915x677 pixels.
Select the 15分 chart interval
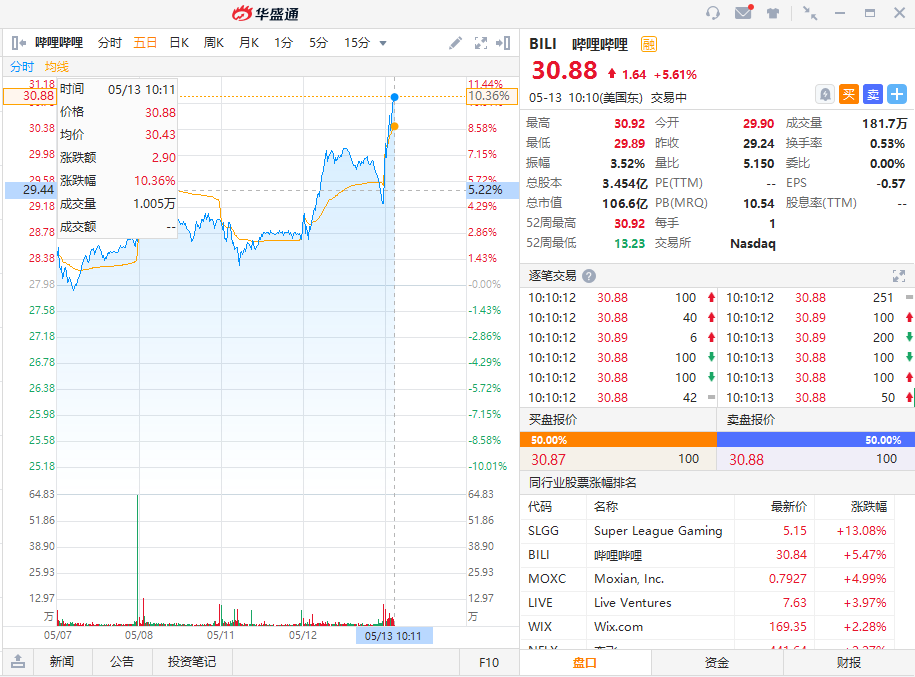(x=357, y=43)
